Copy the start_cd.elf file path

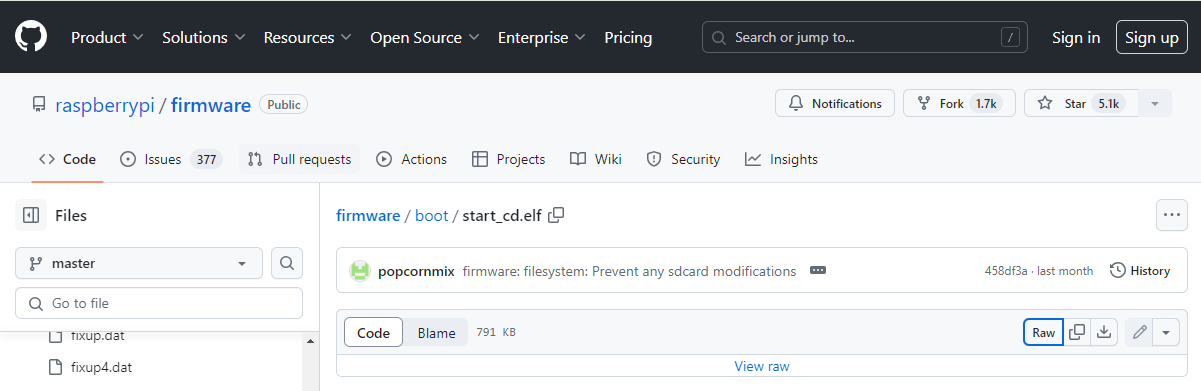coord(557,215)
